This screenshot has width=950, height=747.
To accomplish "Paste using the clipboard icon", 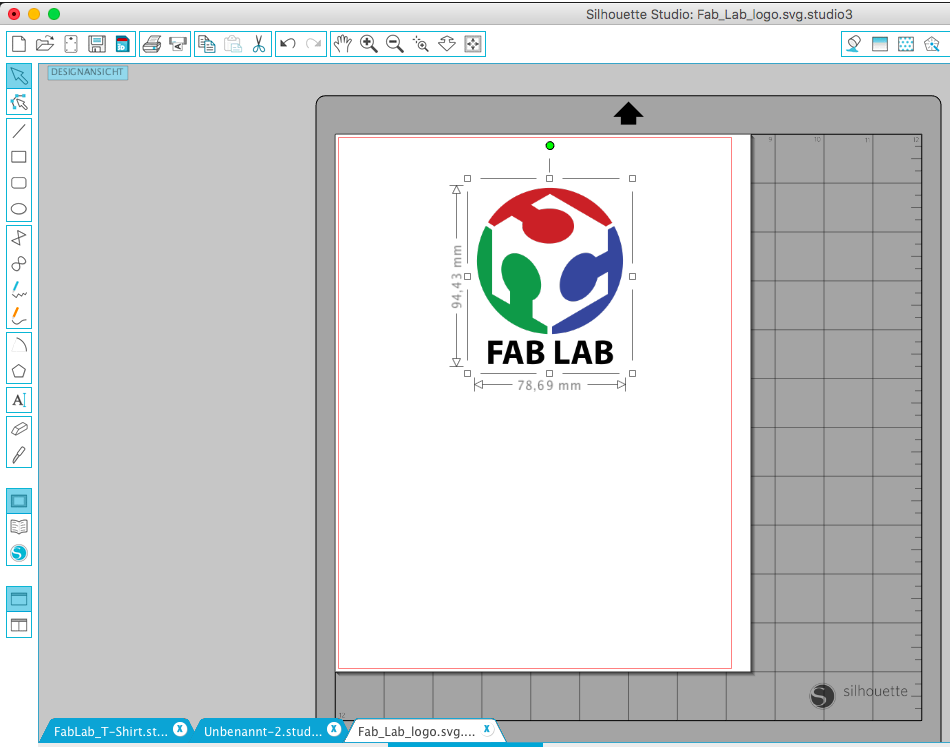I will coord(233,44).
